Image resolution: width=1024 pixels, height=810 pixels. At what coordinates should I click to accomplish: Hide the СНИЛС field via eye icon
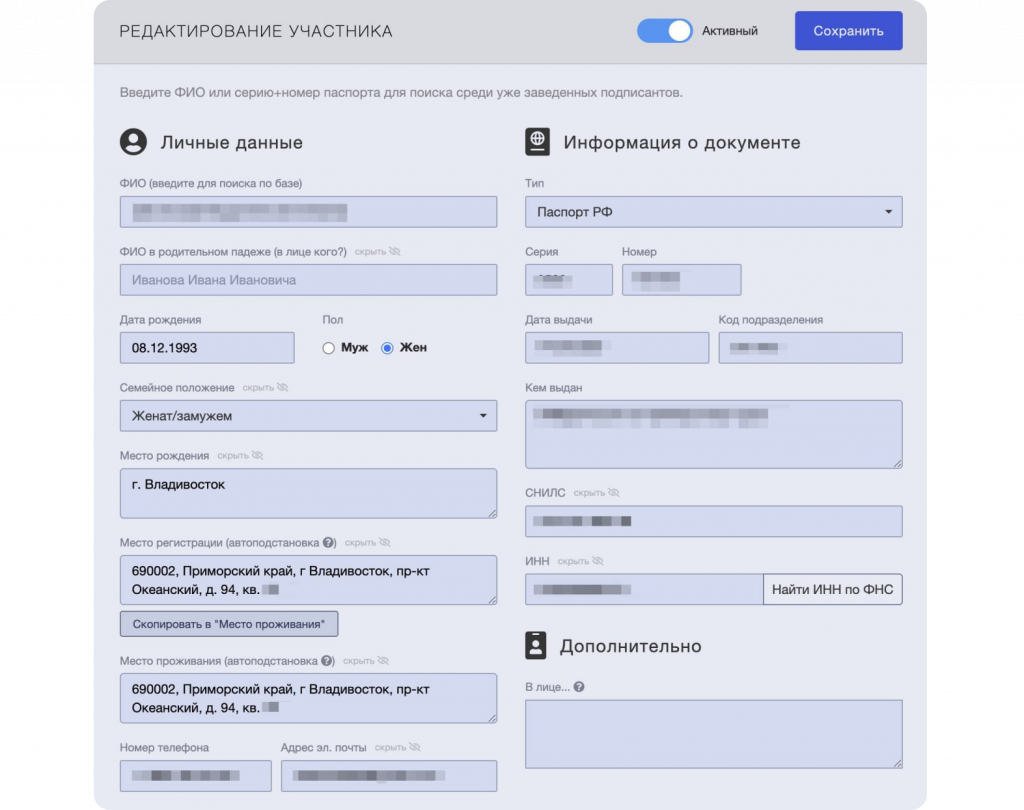point(613,493)
